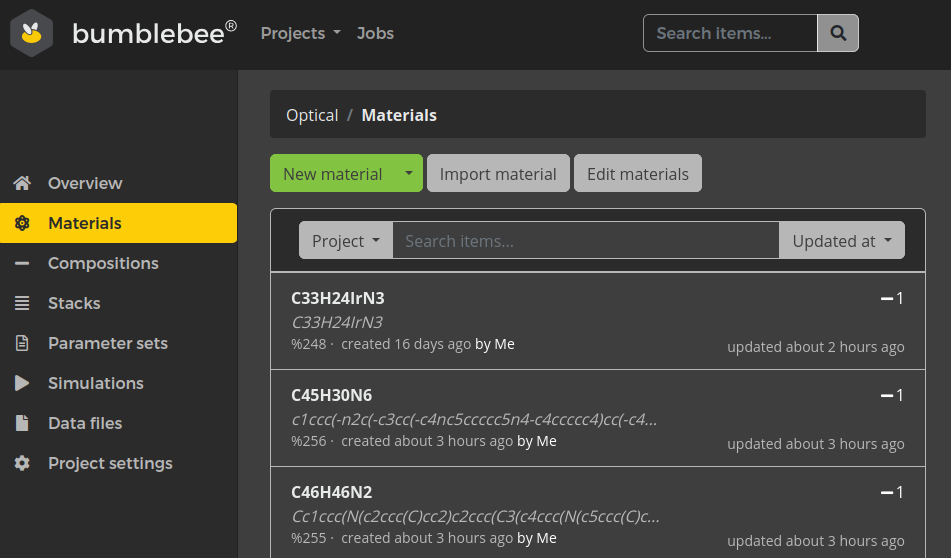This screenshot has width=951, height=558.
Task: Click the Optical breadcrumb link
Action: click(312, 115)
